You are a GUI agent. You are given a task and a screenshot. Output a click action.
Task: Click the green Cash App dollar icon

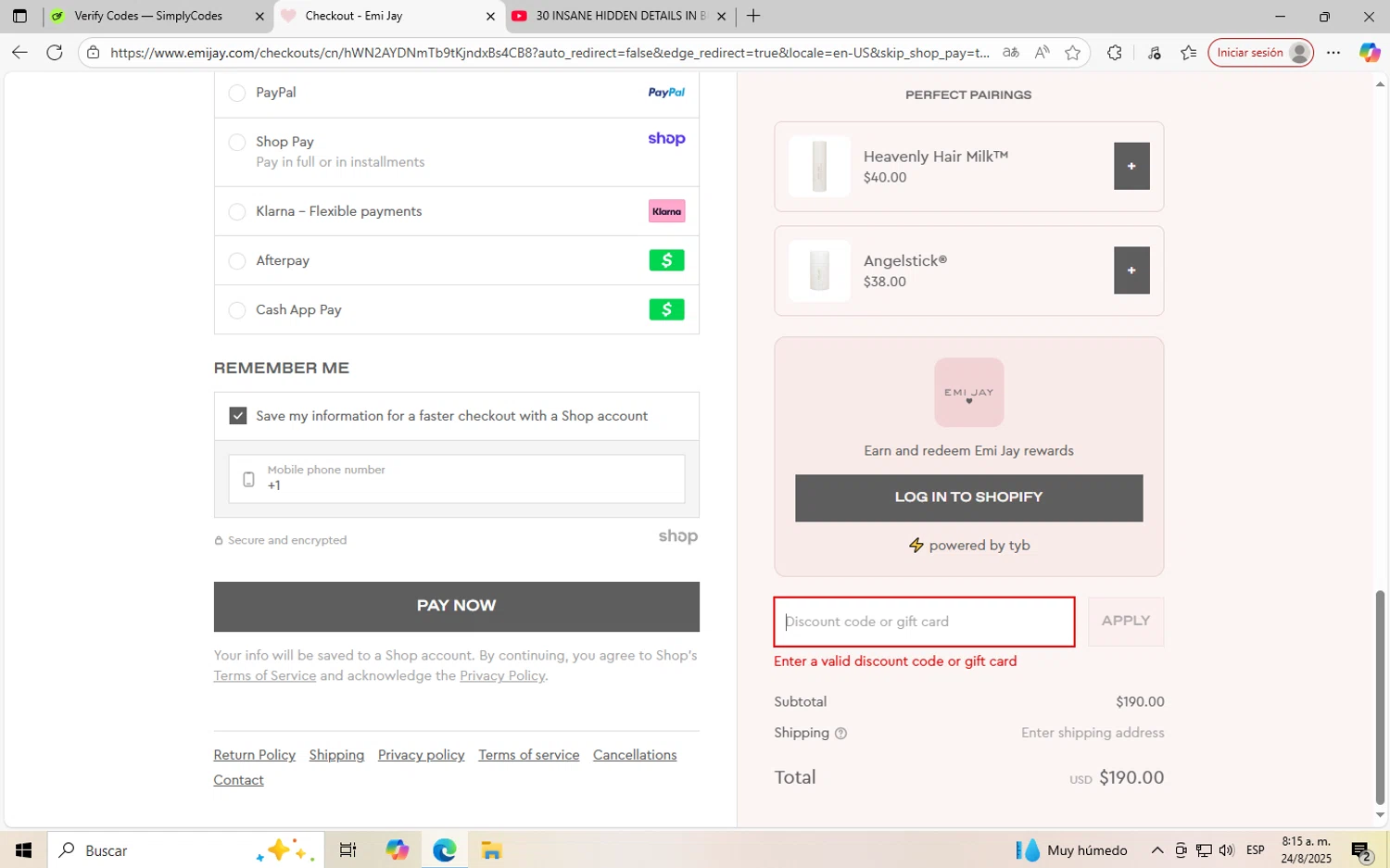[666, 309]
